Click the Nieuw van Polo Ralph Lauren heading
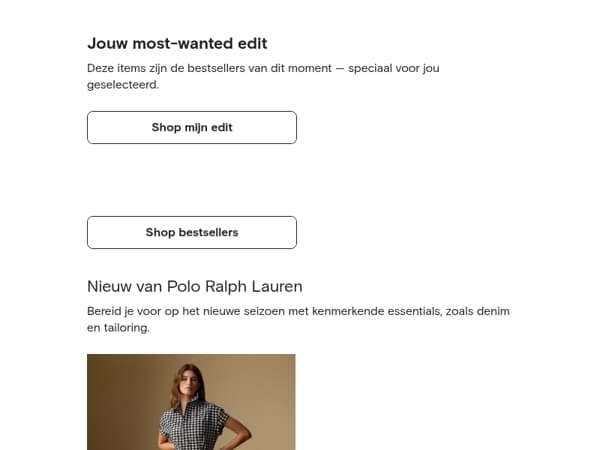 [x=195, y=286]
